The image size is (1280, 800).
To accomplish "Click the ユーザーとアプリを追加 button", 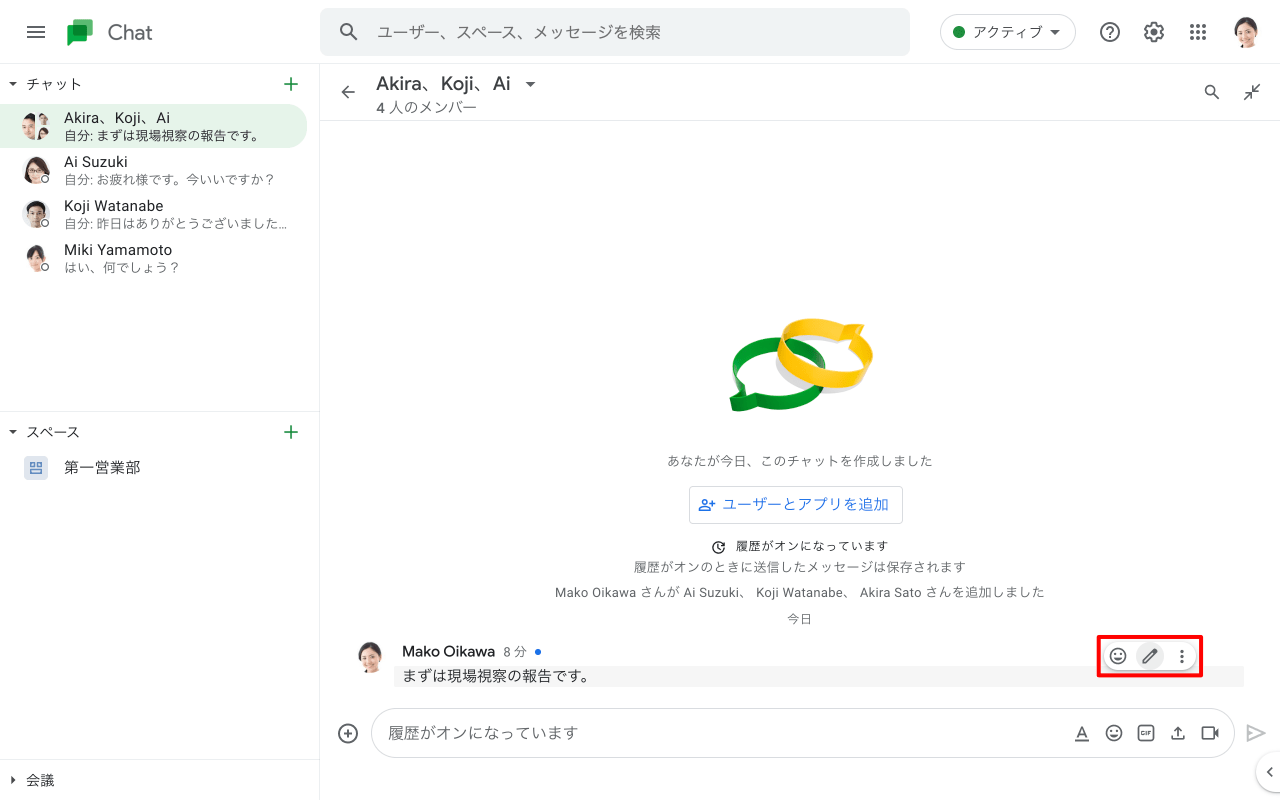I will pos(795,505).
